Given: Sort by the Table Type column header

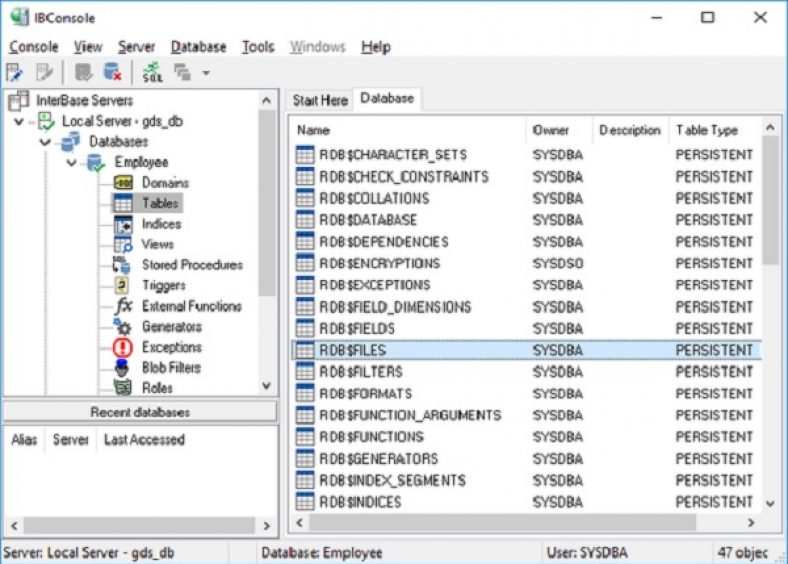Looking at the screenshot, I should pos(716,130).
